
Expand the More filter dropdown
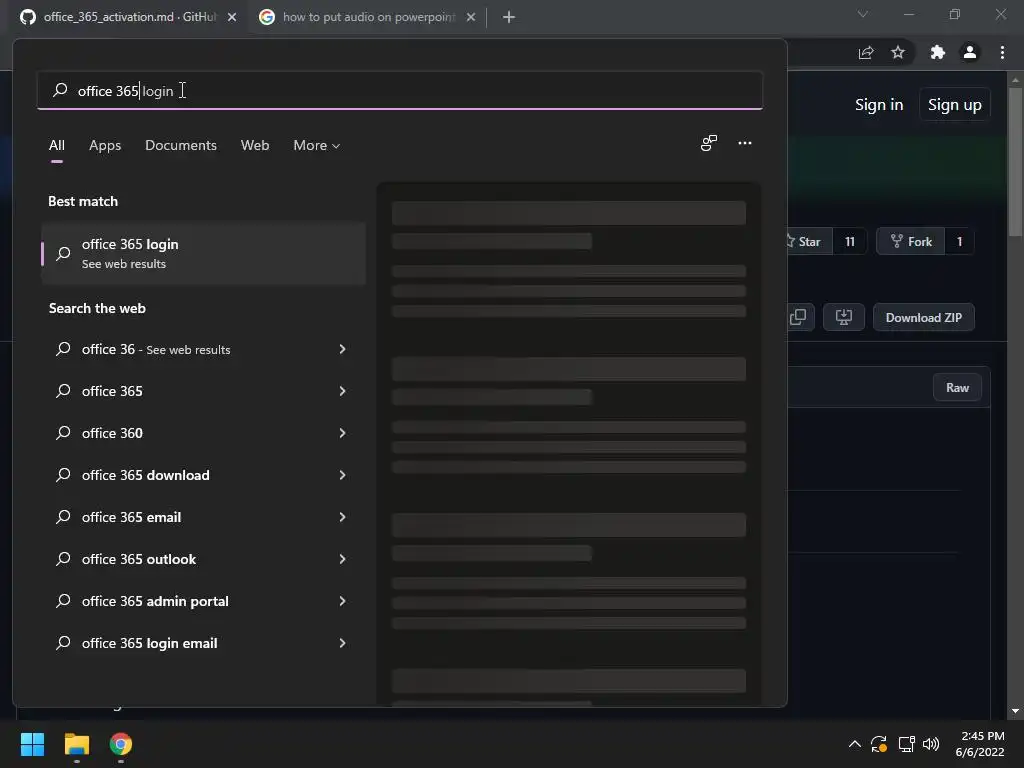317,145
